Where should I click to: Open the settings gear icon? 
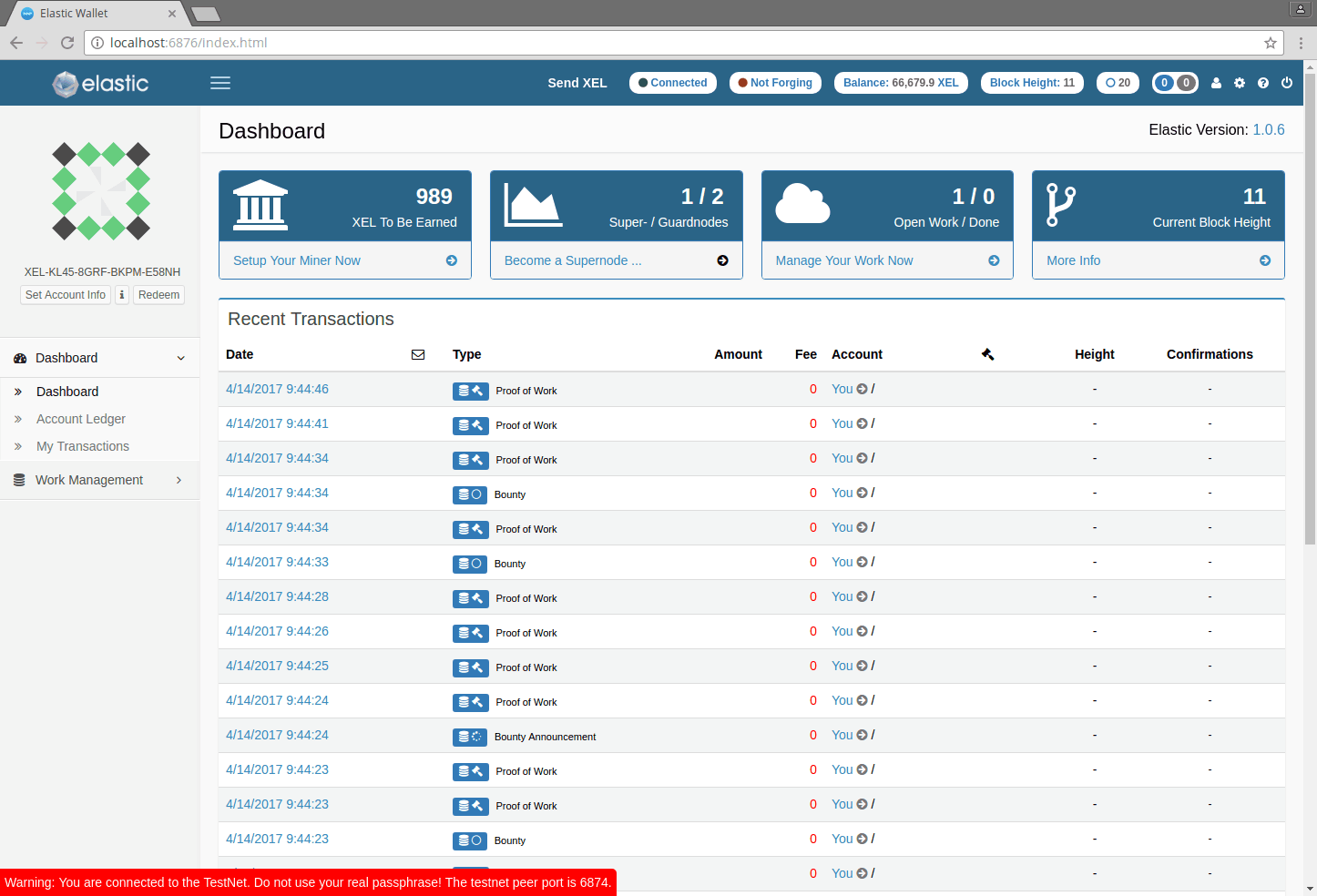tap(1240, 83)
